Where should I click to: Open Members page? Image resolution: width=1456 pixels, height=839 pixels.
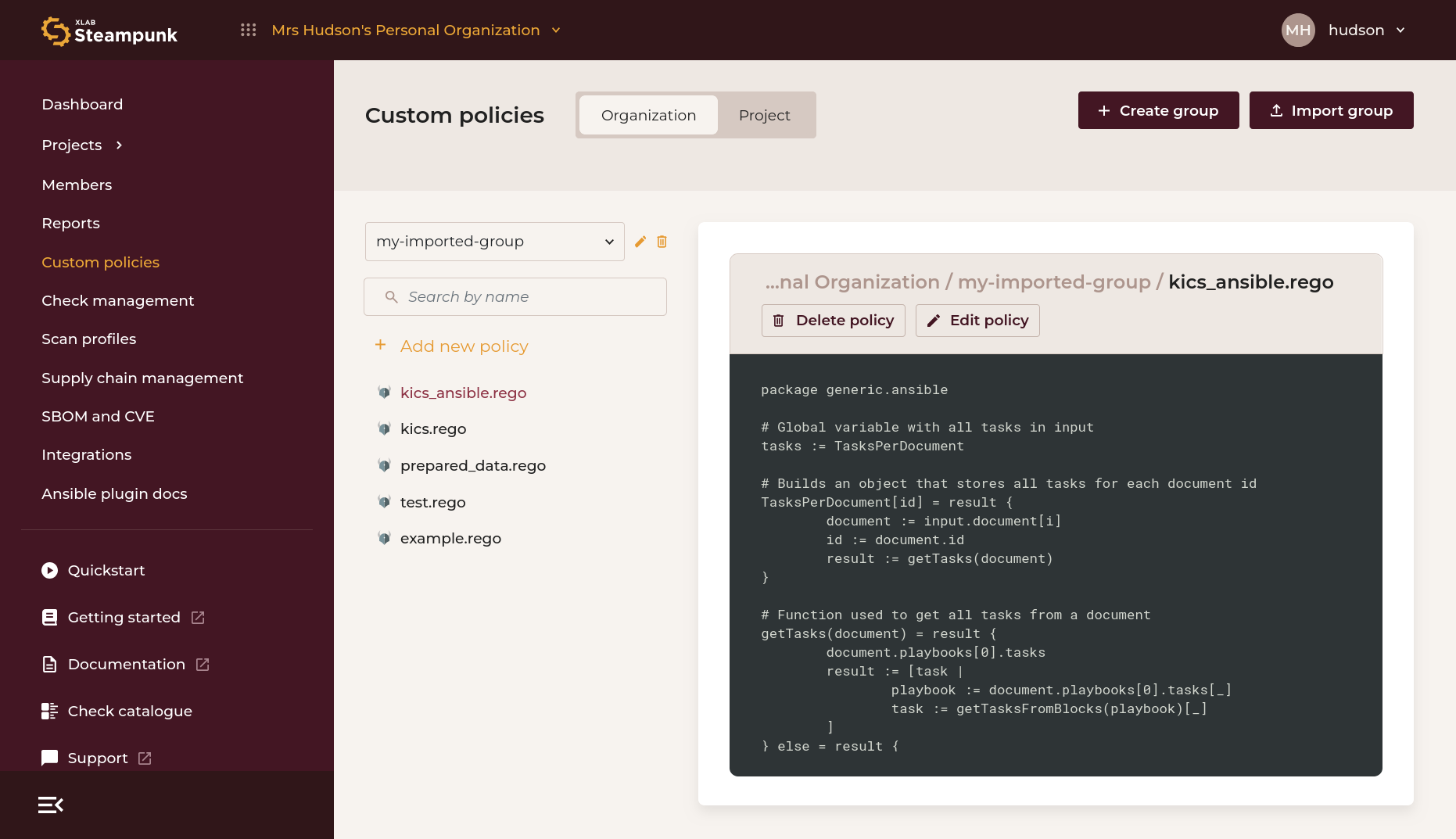77,185
